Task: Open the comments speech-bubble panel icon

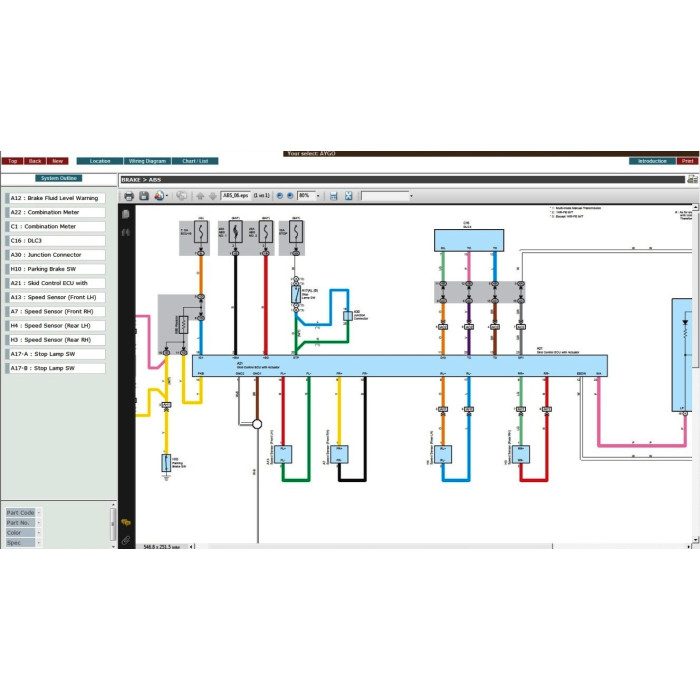Action: pos(126,522)
